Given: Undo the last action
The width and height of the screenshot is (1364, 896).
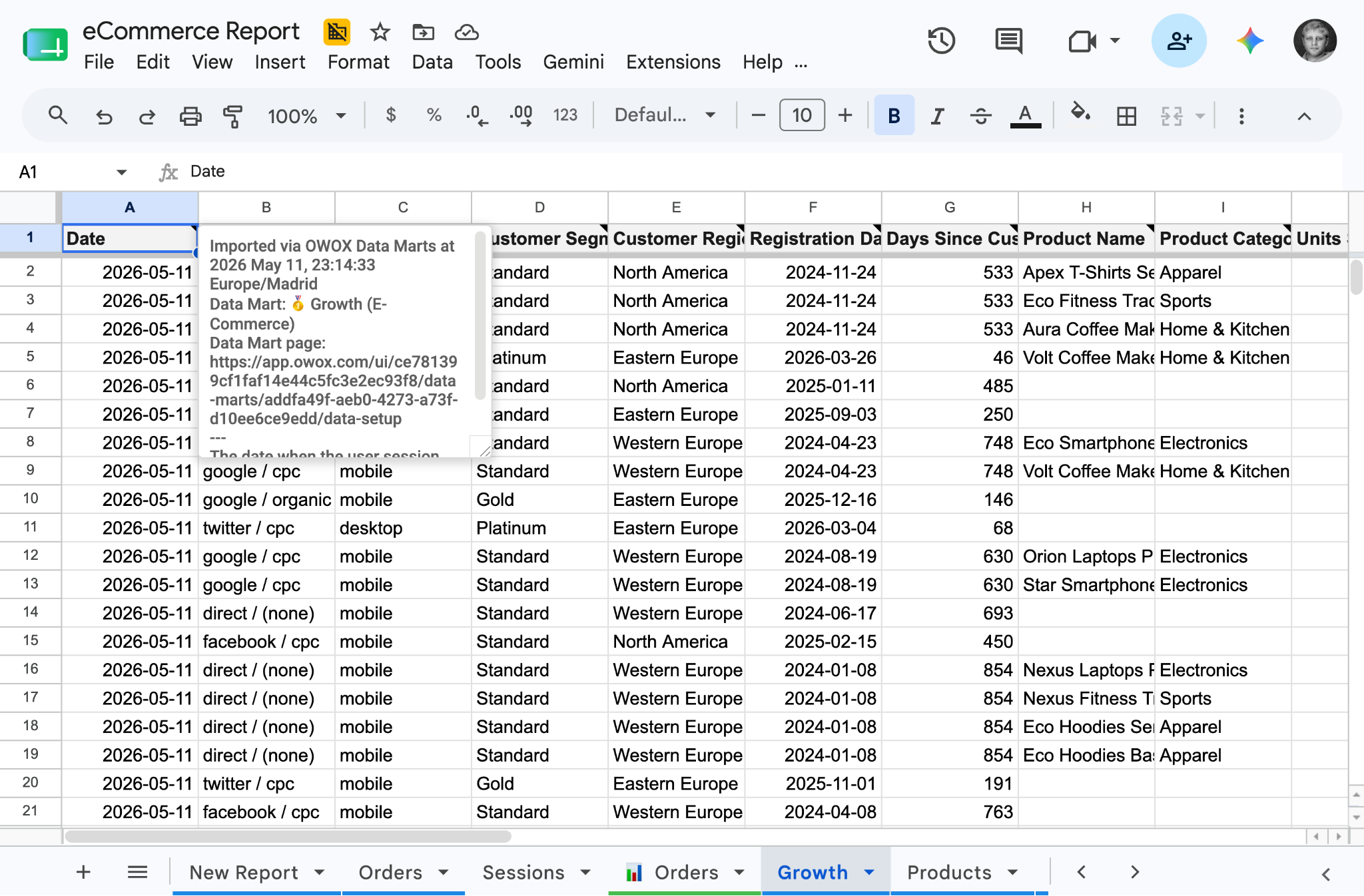Looking at the screenshot, I should [x=103, y=116].
